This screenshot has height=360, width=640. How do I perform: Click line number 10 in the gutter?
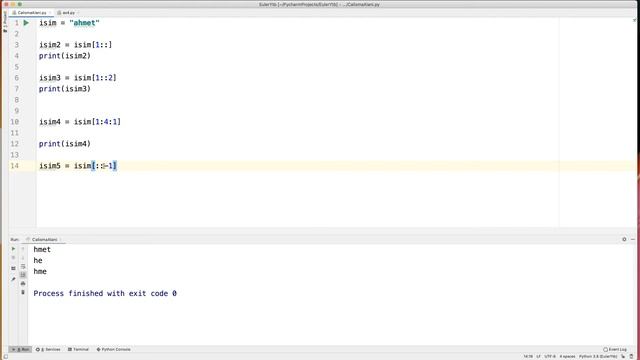point(15,122)
